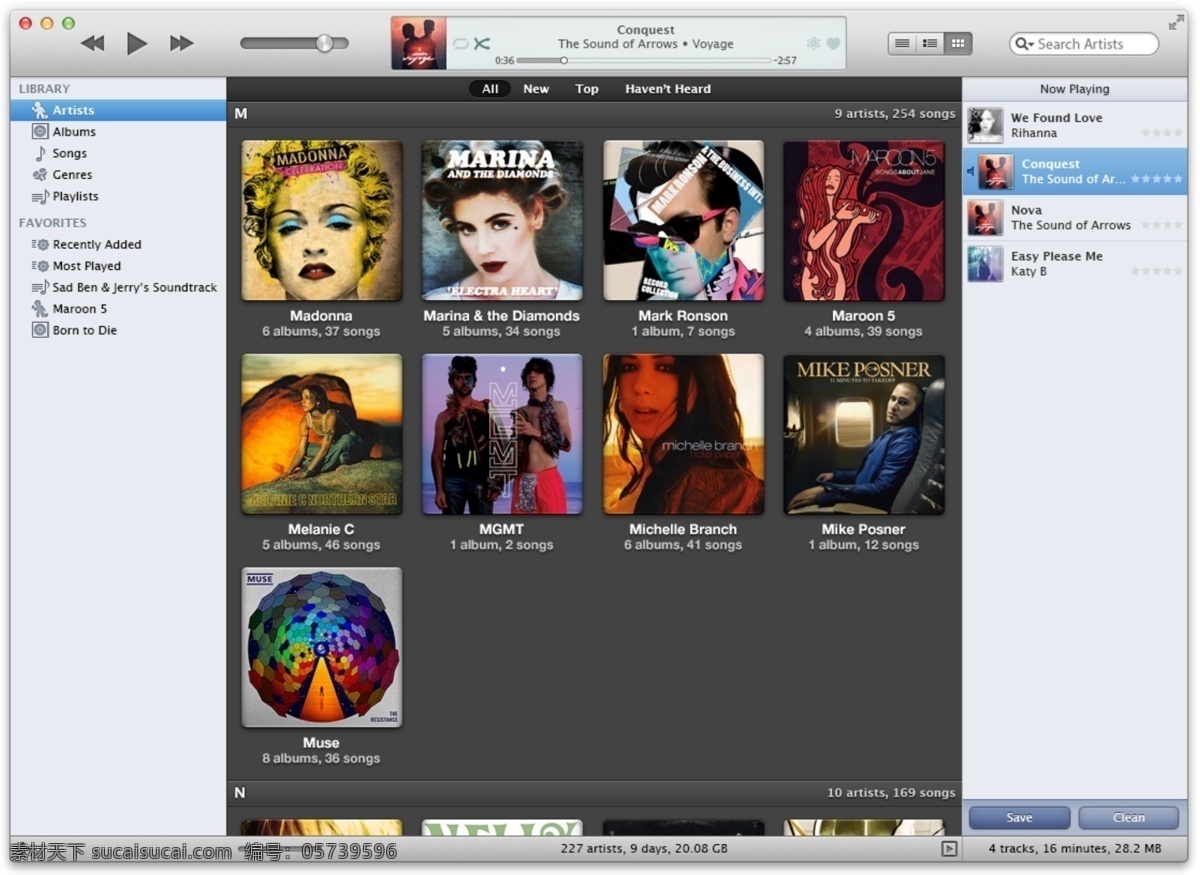The height and width of the screenshot is (875, 1200).
Task: Open the Madonna artist cover
Action: pyautogui.click(x=322, y=220)
